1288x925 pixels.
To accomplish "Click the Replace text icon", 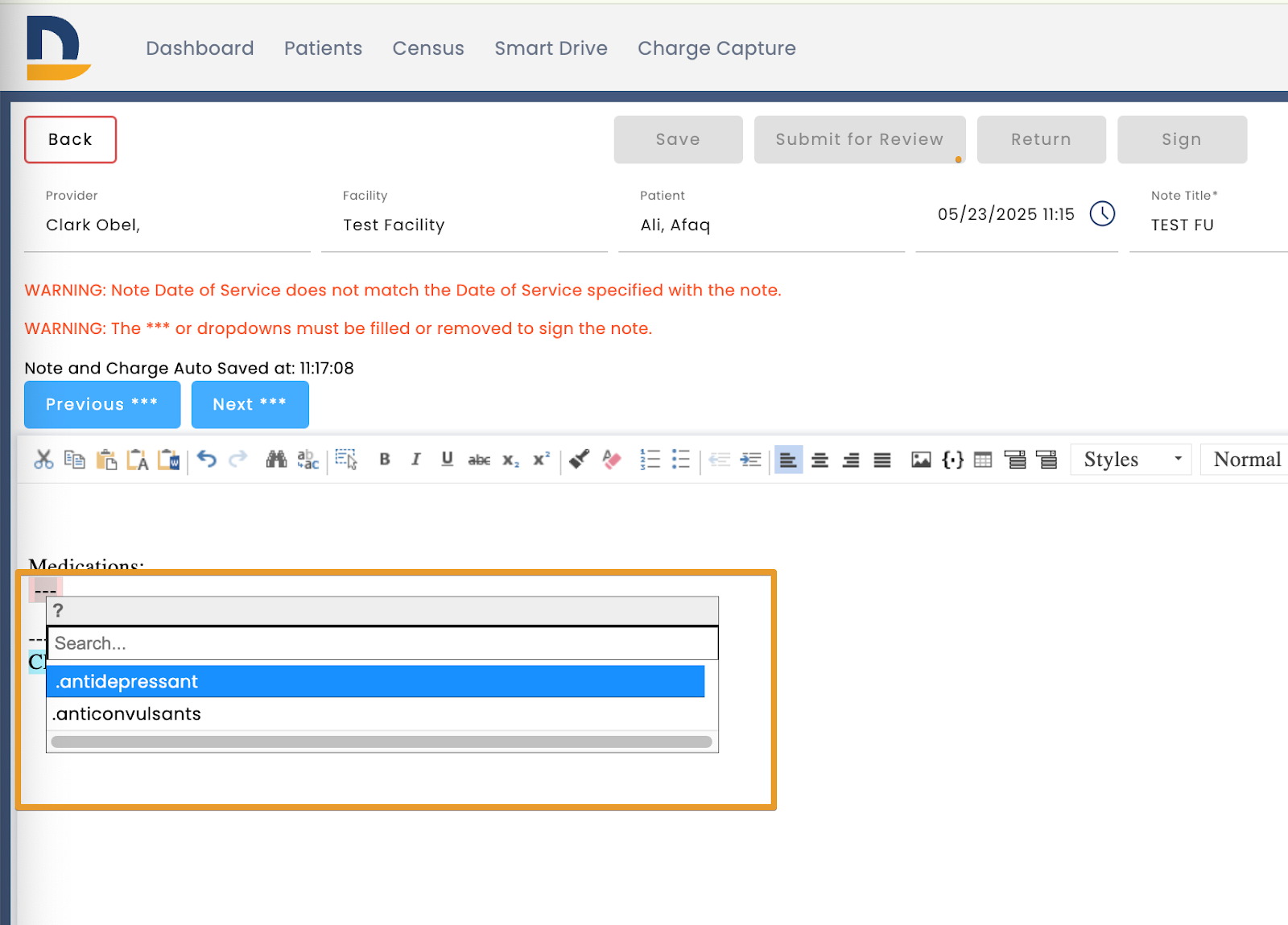I will coord(308,460).
